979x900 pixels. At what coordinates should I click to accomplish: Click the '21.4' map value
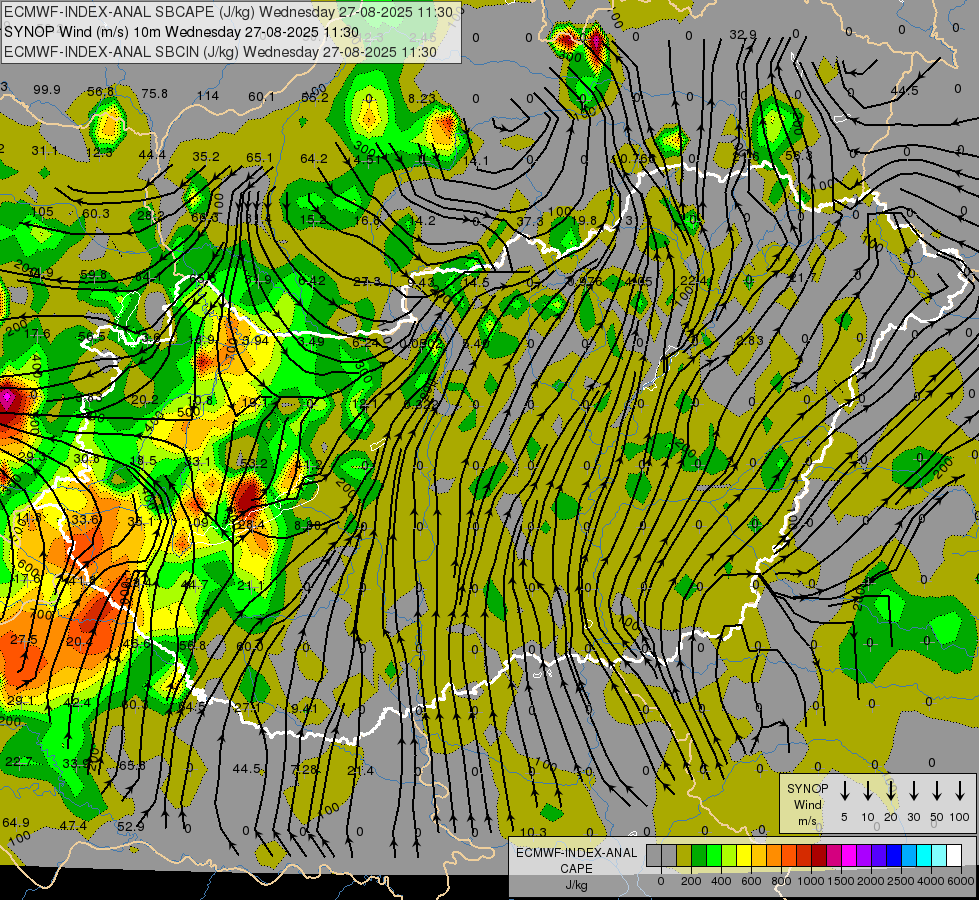click(360, 771)
